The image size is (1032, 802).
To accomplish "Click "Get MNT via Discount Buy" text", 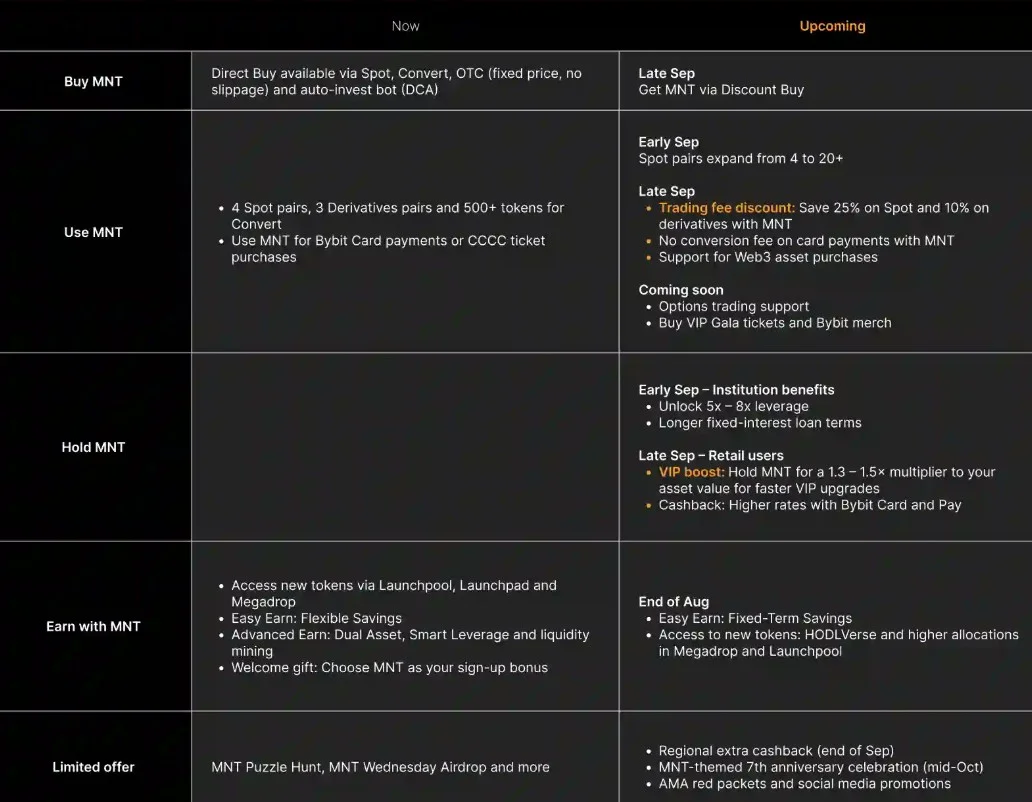I will pyautogui.click(x=721, y=90).
